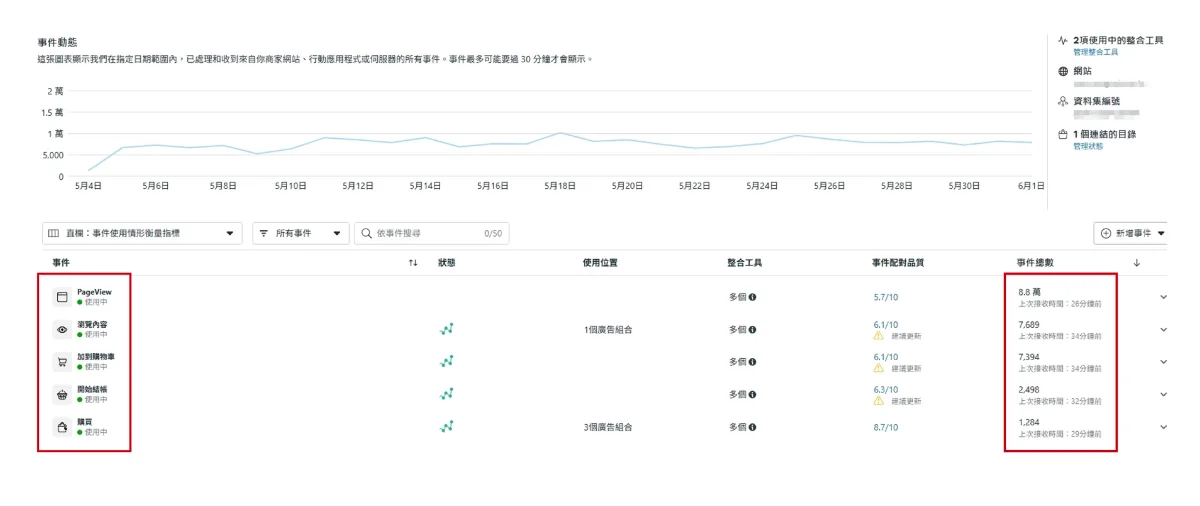Click the info icon beside 多個 in 開始結帳 row
The width and height of the screenshot is (1200, 506).
click(x=752, y=394)
